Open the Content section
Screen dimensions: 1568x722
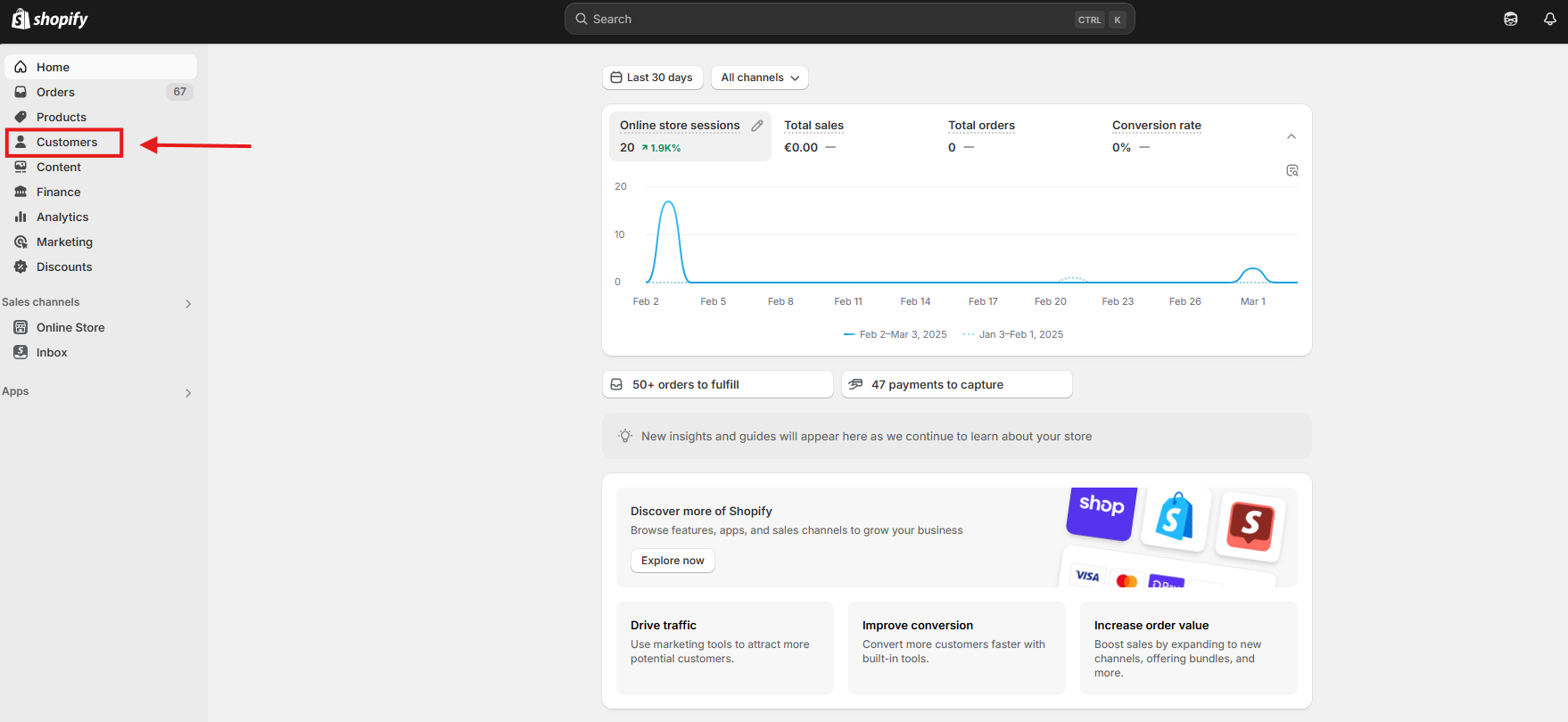click(x=101, y=167)
